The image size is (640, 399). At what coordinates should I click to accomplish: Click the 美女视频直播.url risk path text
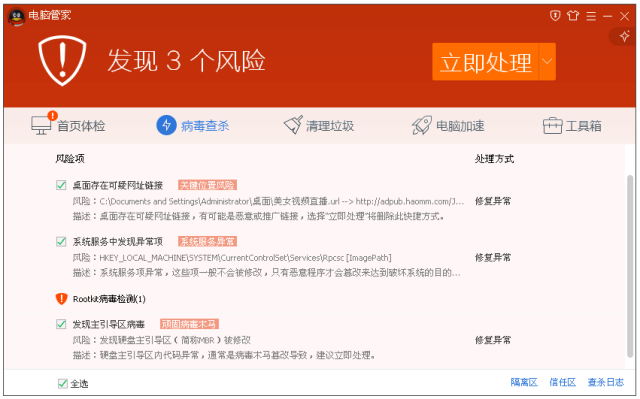tap(282, 201)
